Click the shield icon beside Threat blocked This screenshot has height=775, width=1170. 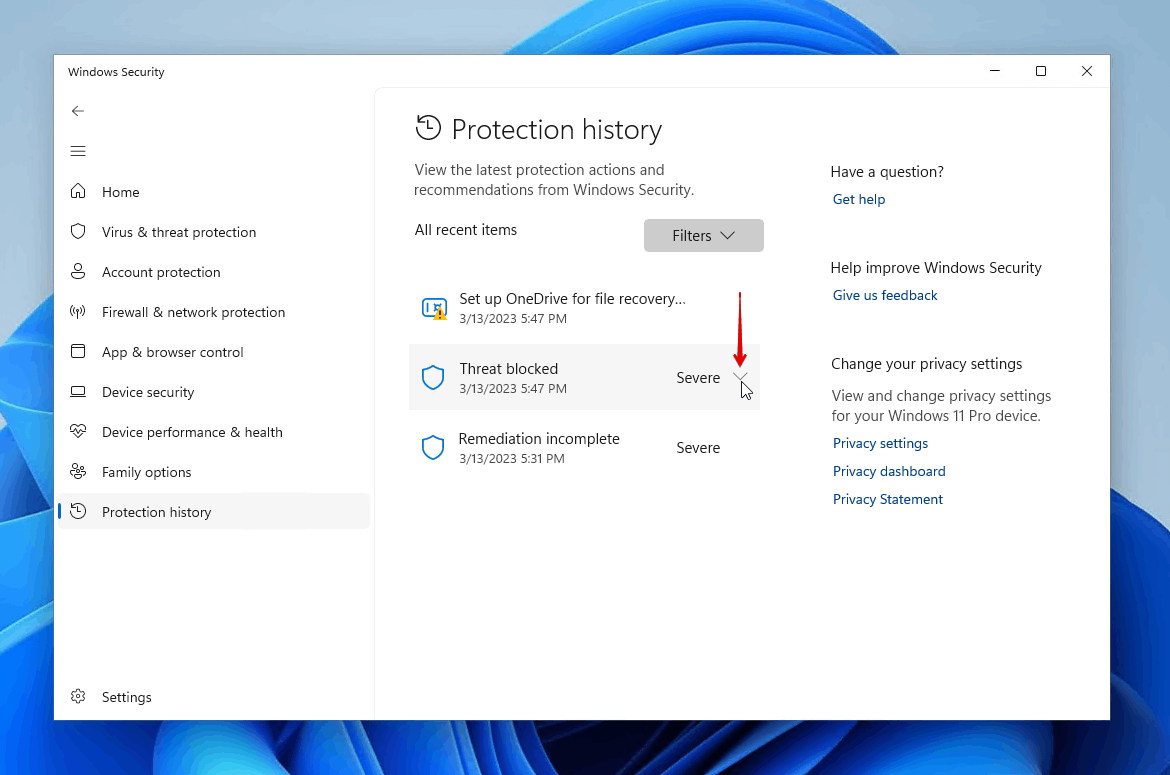pos(433,377)
